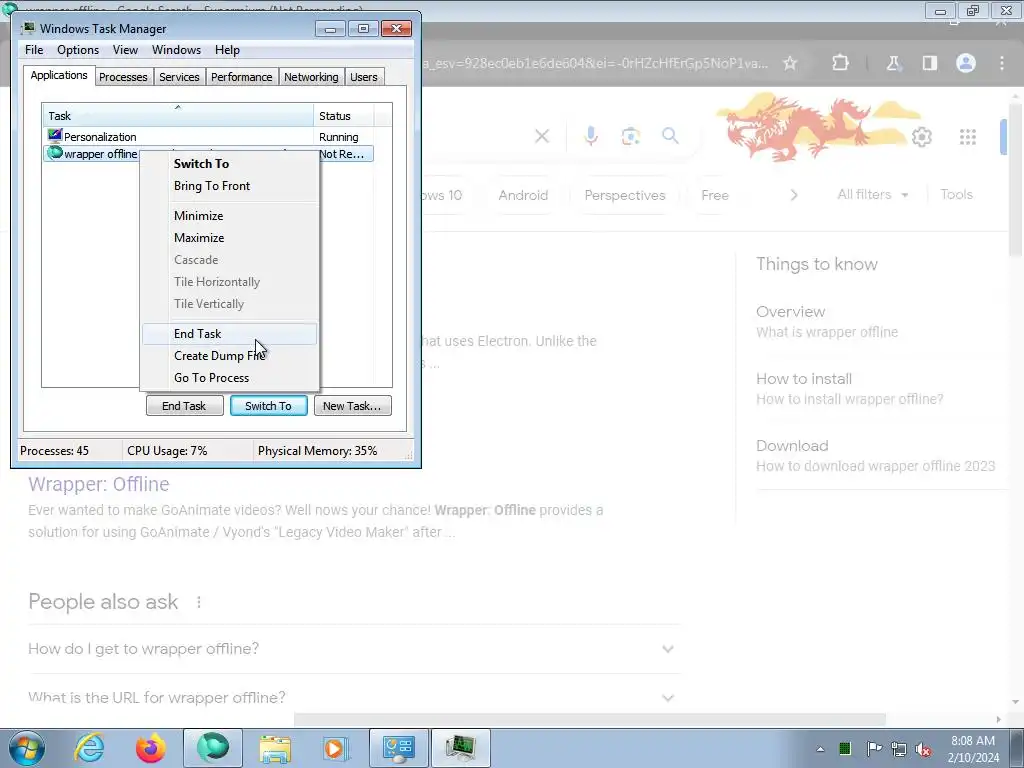This screenshot has height=768, width=1024.
Task: Select End Task in the context menu
Action: [x=229, y=334]
